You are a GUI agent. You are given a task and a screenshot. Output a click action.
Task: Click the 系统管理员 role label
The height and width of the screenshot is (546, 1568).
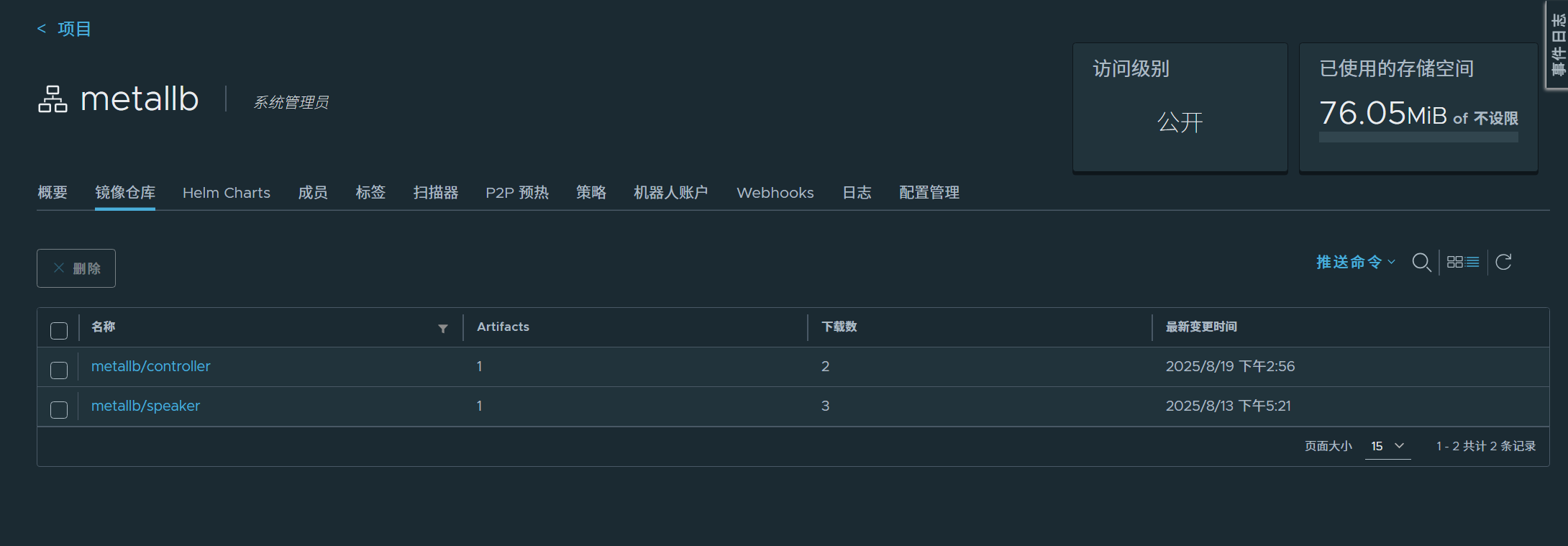coord(291,102)
